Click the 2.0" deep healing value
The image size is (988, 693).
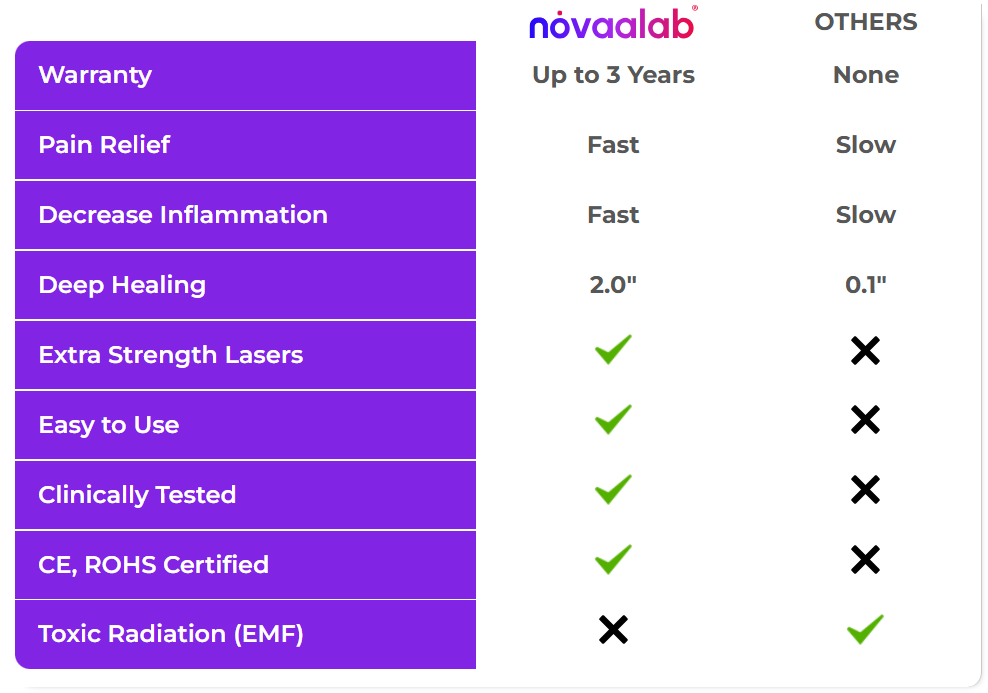pos(613,284)
